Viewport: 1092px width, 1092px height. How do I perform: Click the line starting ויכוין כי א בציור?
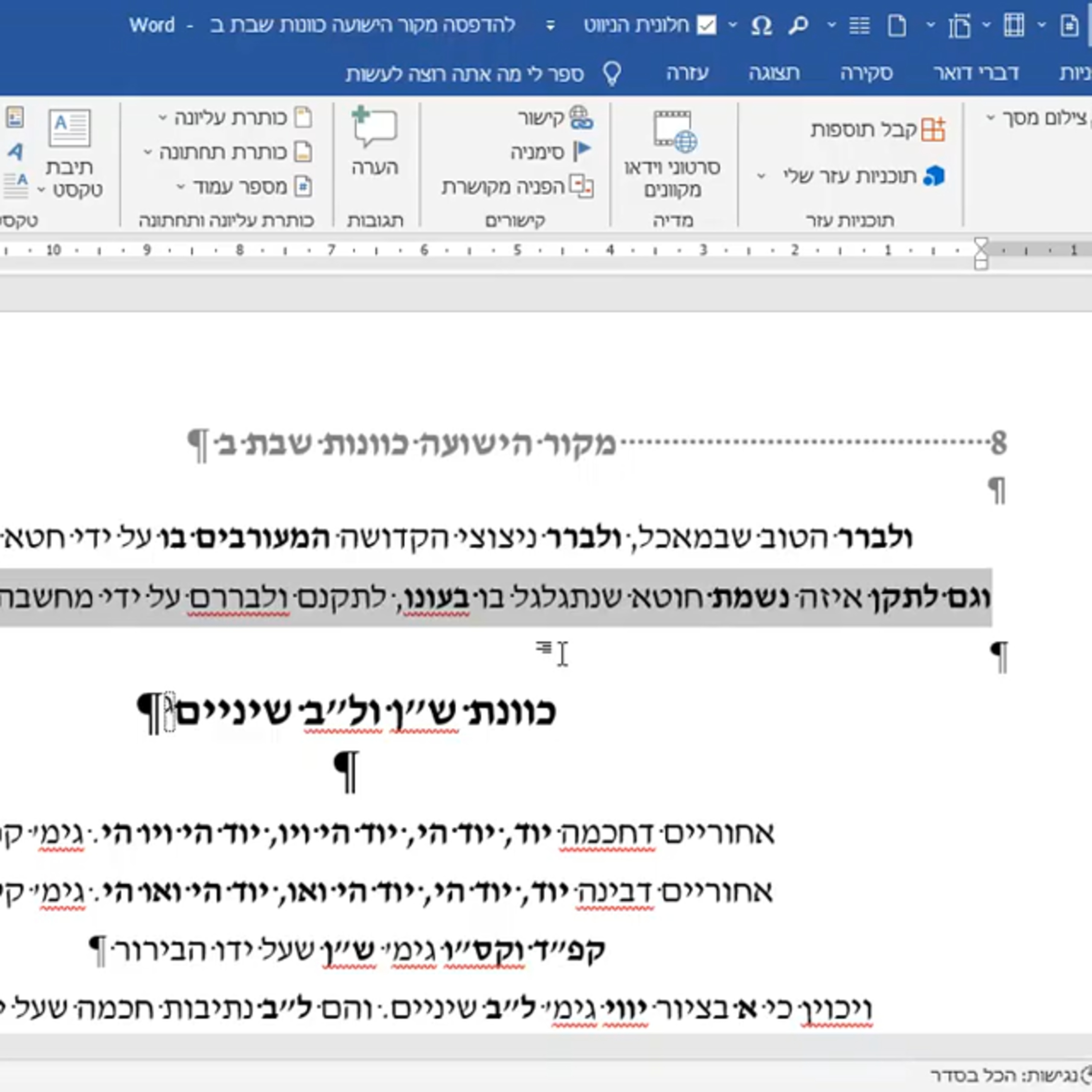click(x=436, y=1009)
